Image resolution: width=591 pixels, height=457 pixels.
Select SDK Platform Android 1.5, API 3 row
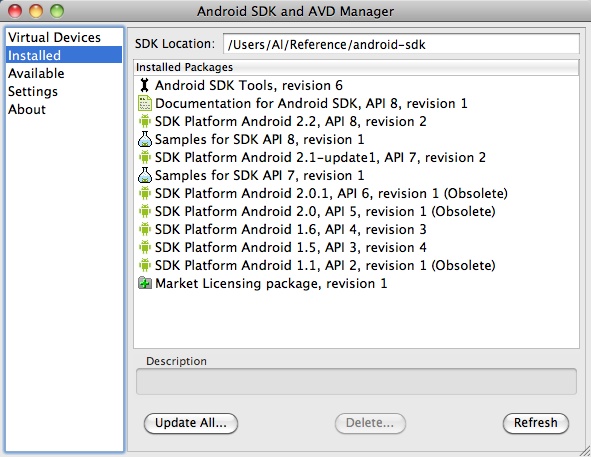pos(356,247)
